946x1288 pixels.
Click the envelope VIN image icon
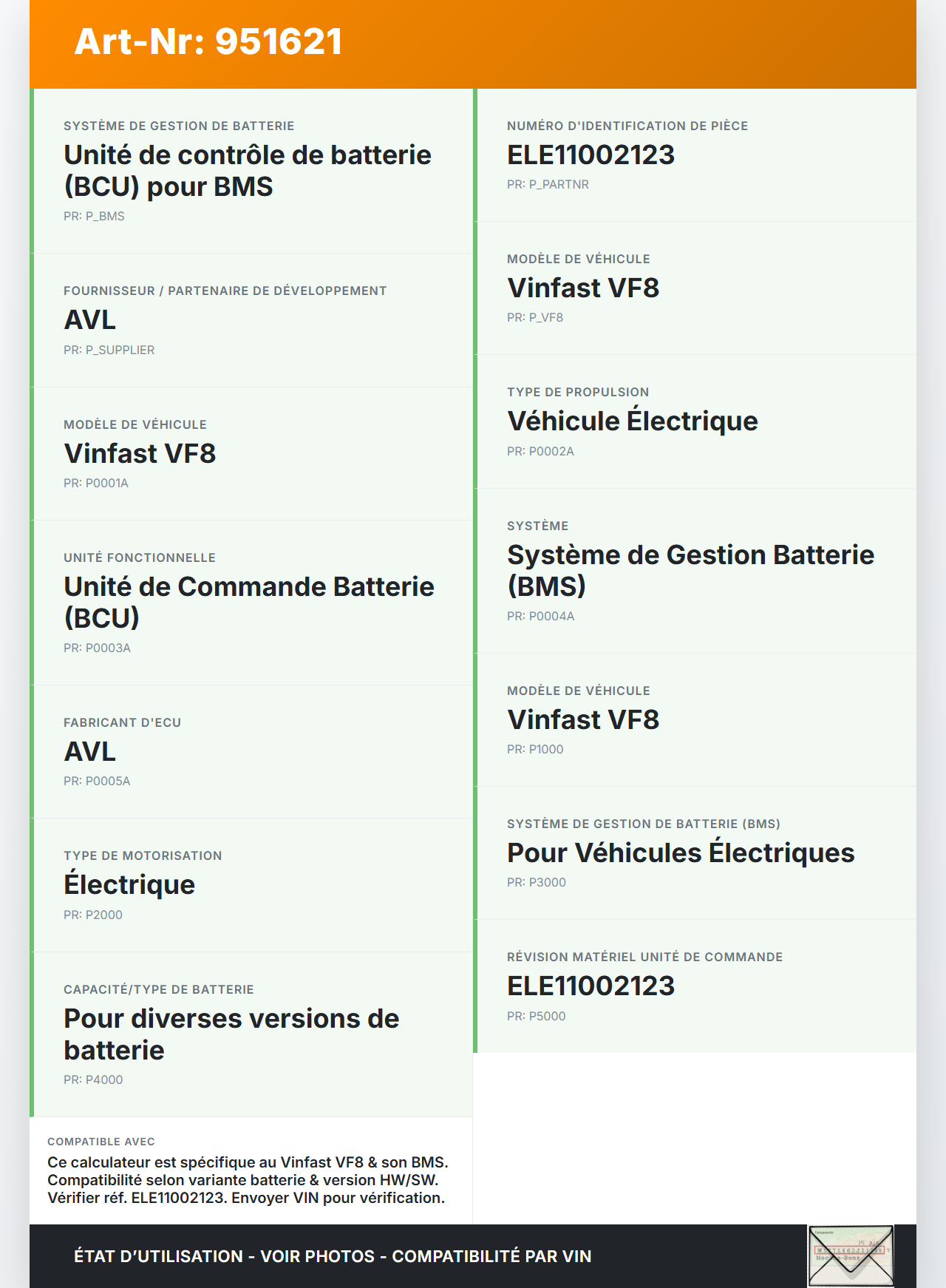click(x=851, y=1256)
